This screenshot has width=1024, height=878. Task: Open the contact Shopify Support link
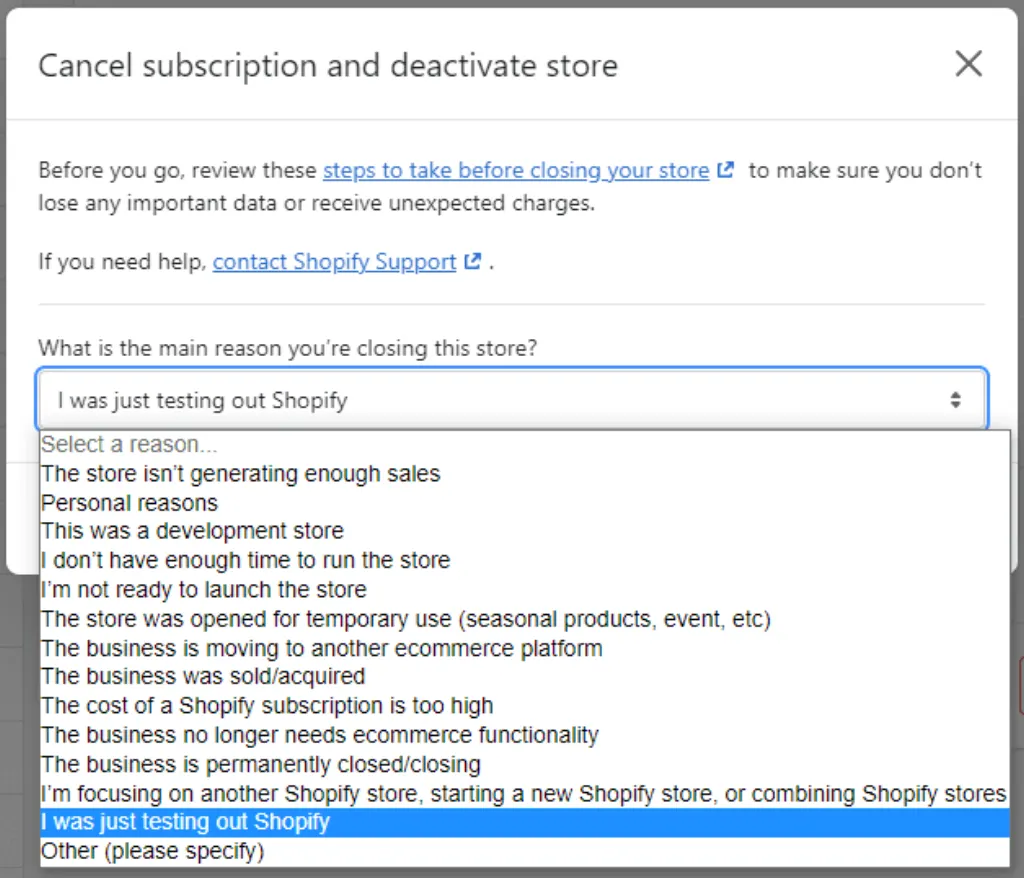pyautogui.click(x=334, y=262)
